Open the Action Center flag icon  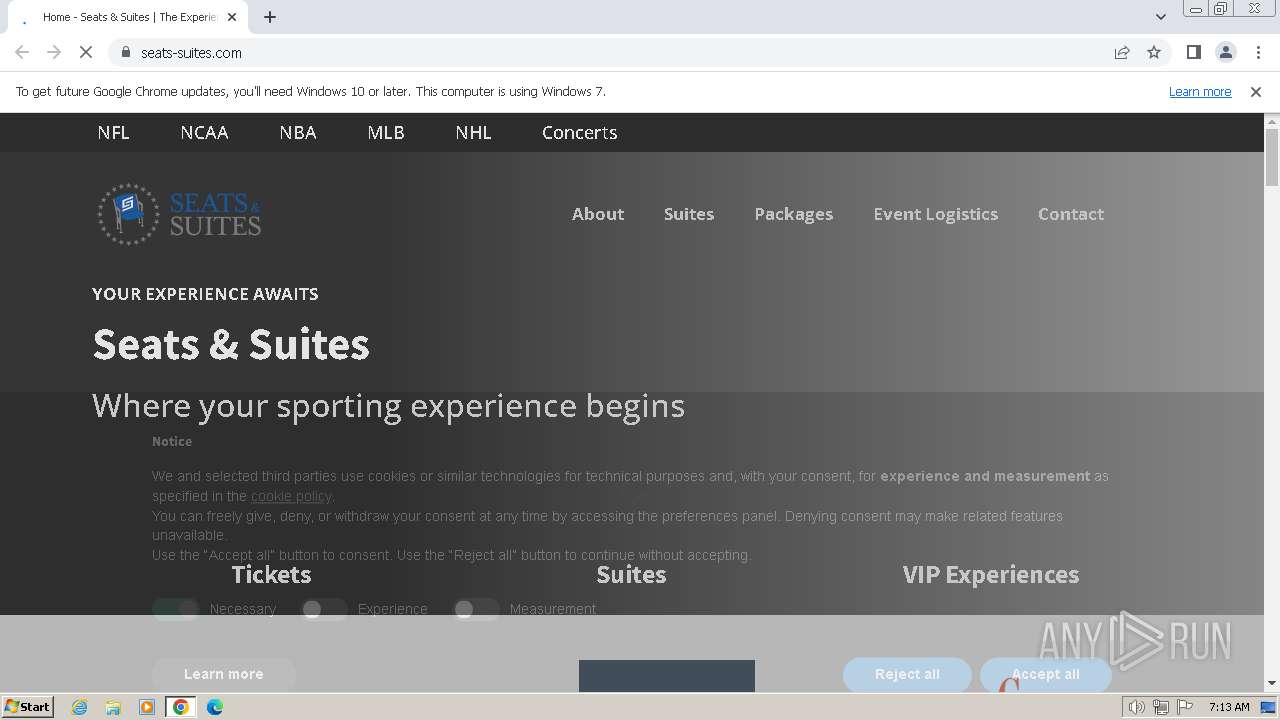[1185, 707]
